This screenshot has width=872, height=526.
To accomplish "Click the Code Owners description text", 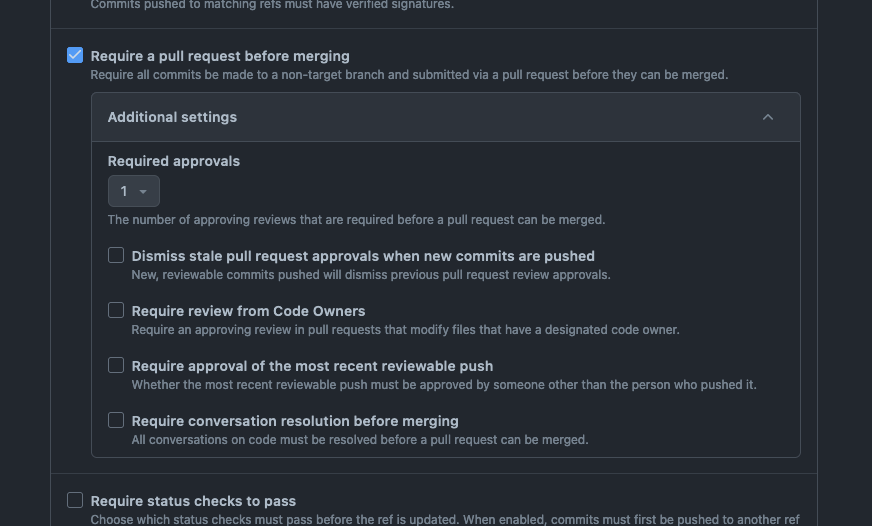I will pos(405,330).
